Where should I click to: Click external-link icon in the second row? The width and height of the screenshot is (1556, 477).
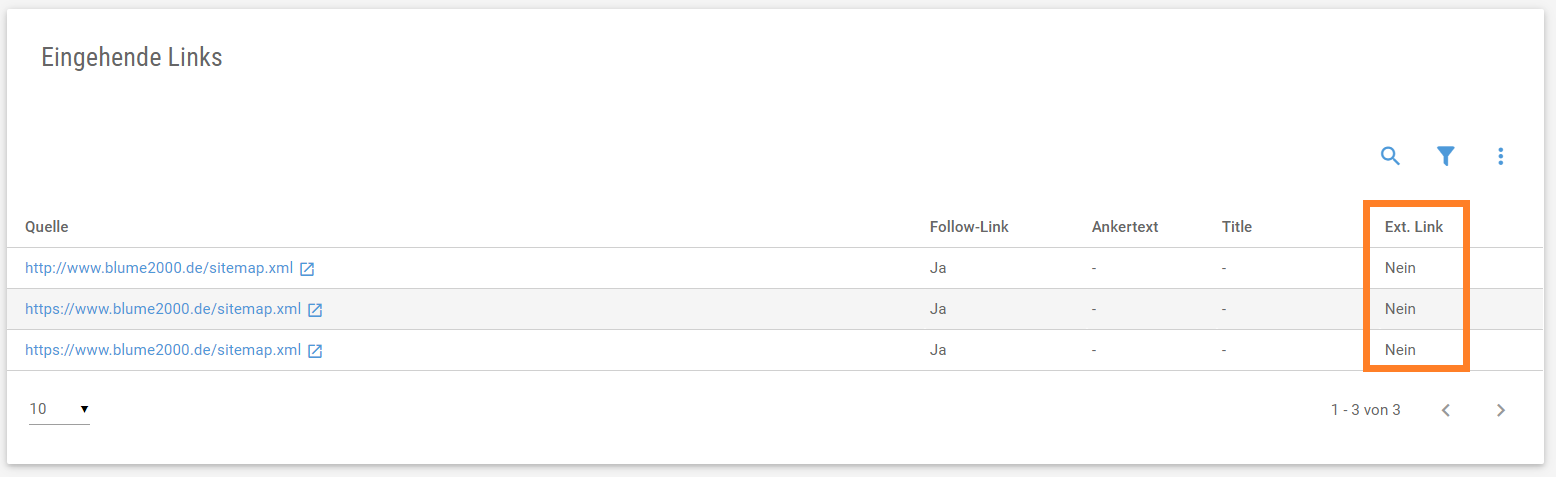[x=315, y=310]
